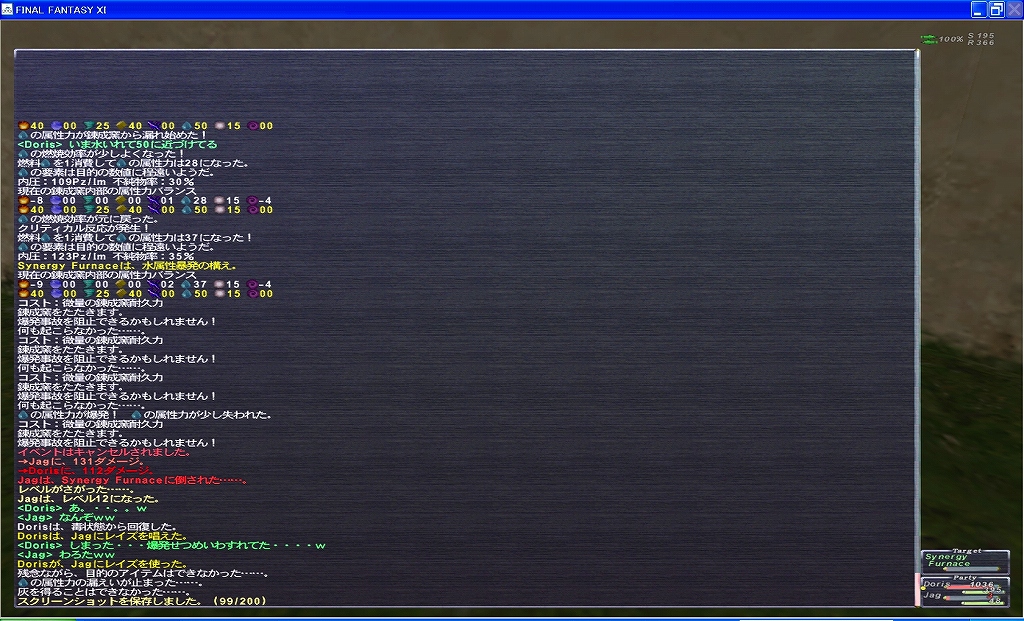The width and height of the screenshot is (1024, 621).
Task: Select Jag in the Party list
Action: click(x=933, y=596)
